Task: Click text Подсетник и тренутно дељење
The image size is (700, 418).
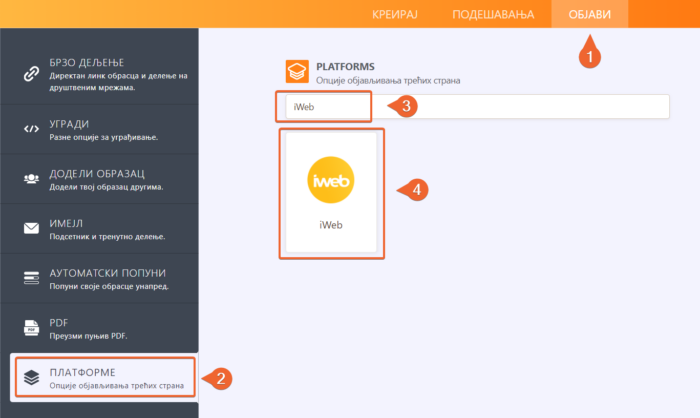Action: tap(107, 237)
